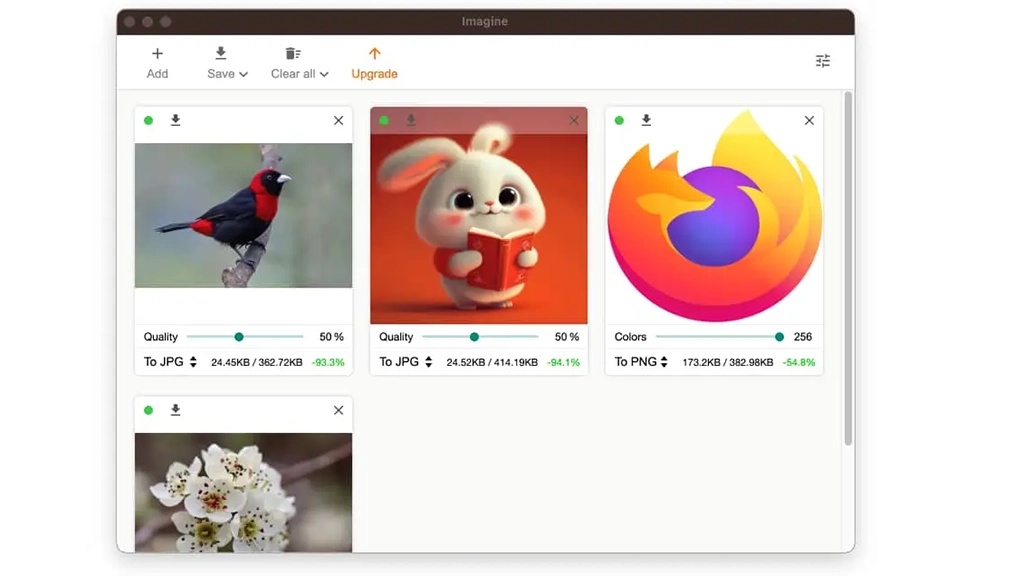Screen dimensions: 1024x576
Task: Open the Save dropdown menu
Action: coord(227,73)
